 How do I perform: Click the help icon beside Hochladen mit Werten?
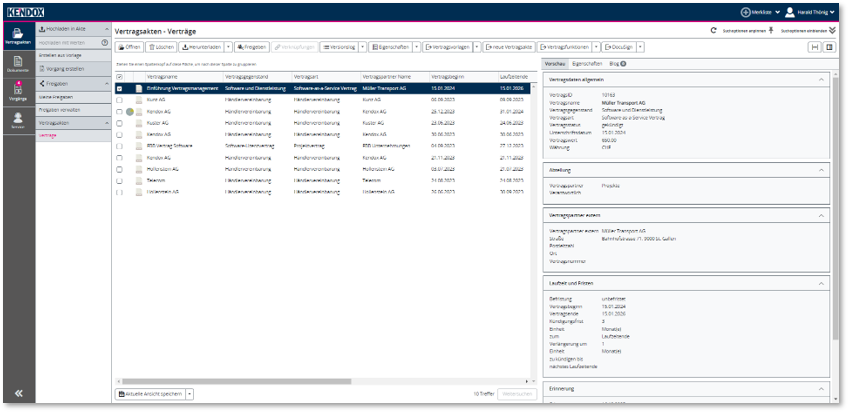coord(105,43)
